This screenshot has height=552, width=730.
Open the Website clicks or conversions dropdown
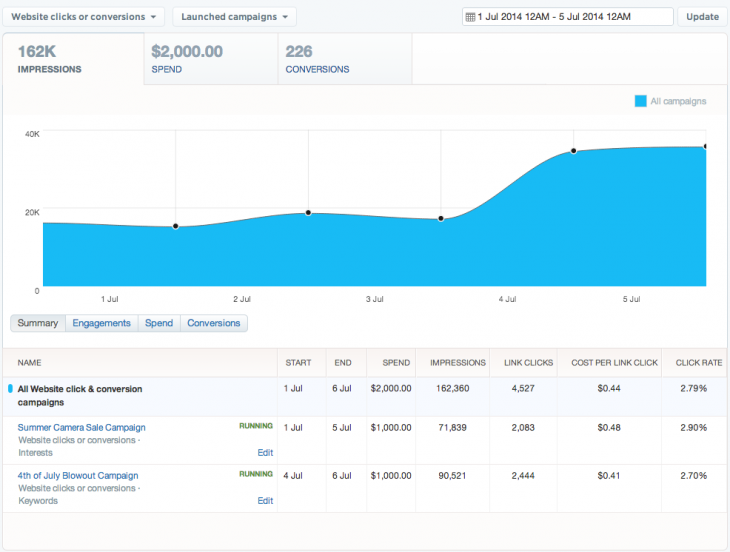coord(84,17)
